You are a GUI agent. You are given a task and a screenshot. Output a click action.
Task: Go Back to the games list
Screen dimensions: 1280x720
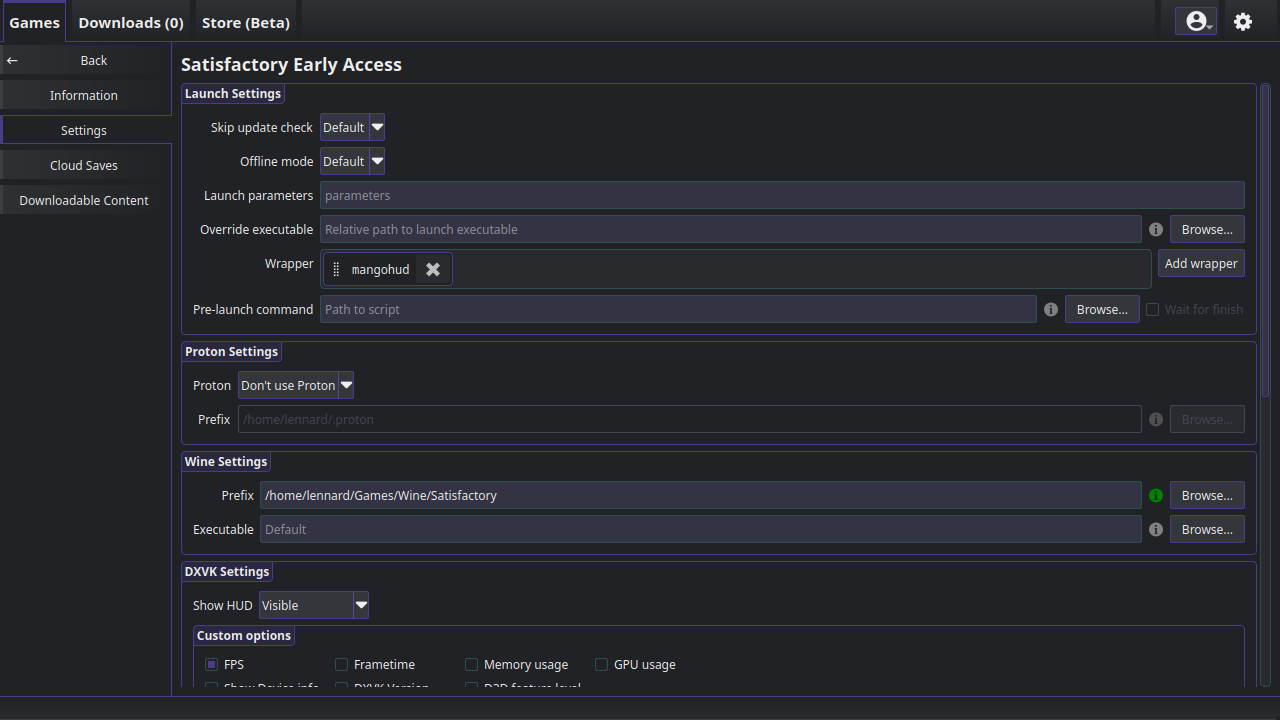[85, 60]
